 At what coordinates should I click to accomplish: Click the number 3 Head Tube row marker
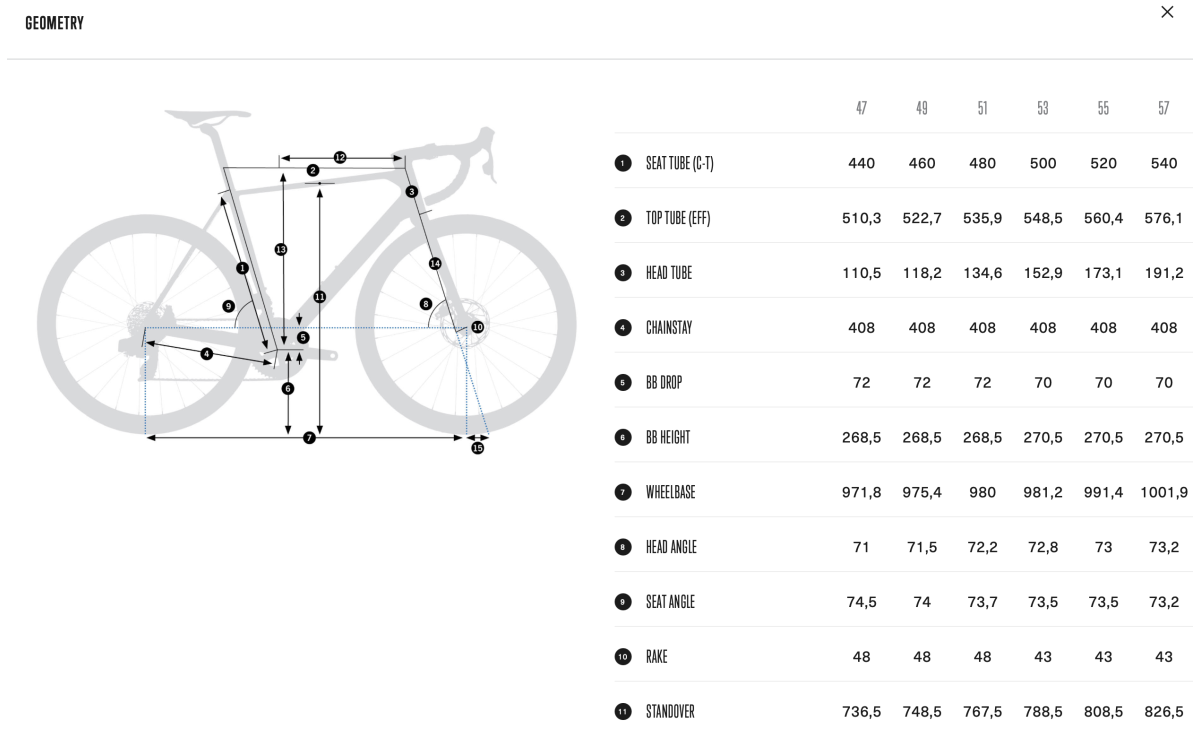click(x=623, y=273)
